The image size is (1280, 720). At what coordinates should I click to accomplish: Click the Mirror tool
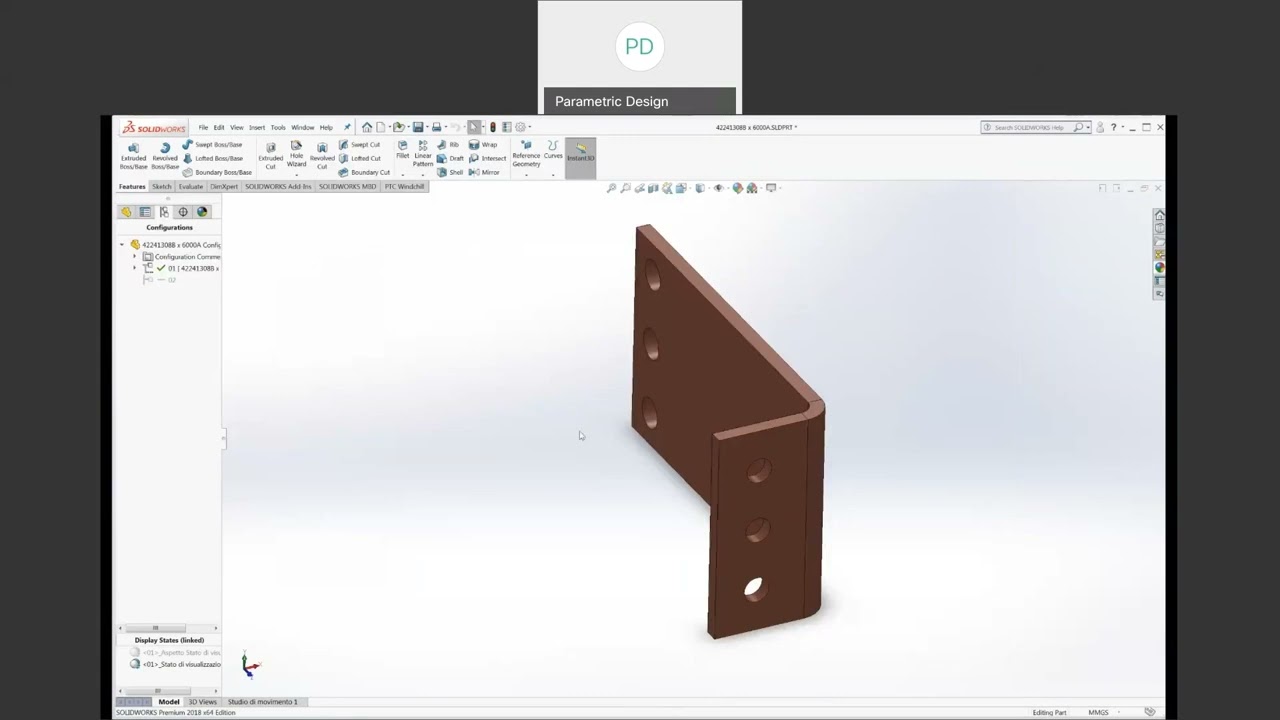[x=484, y=172]
